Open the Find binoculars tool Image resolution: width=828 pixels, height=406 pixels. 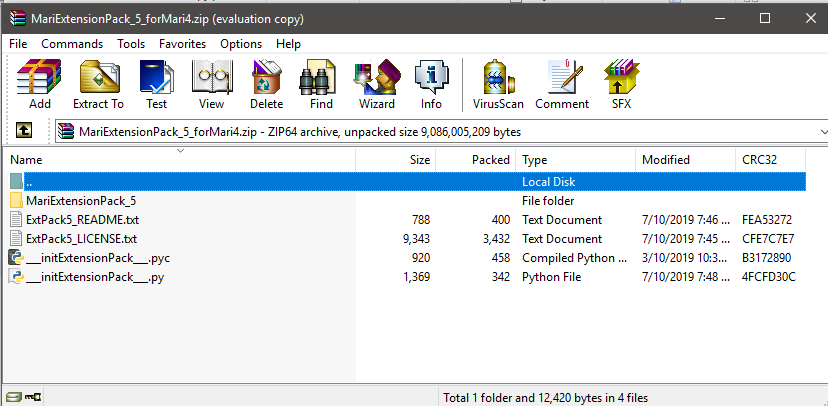[x=321, y=84]
